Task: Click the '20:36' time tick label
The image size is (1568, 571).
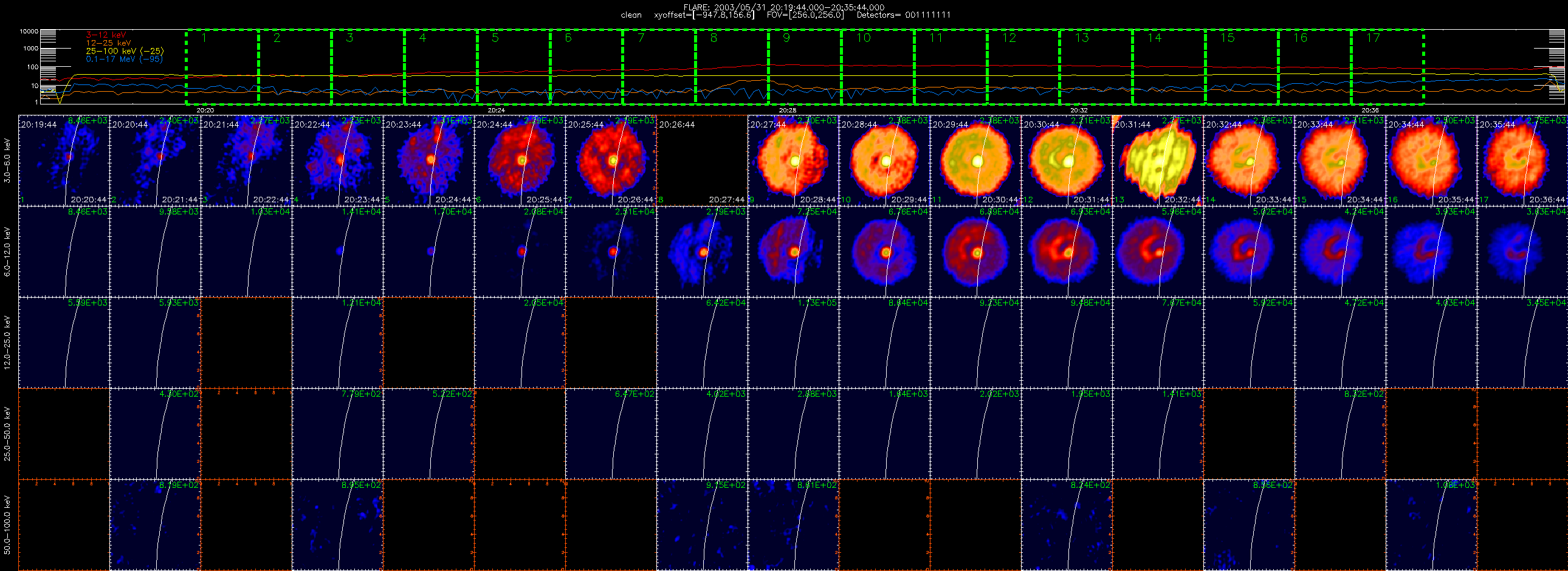Action: [1370, 111]
